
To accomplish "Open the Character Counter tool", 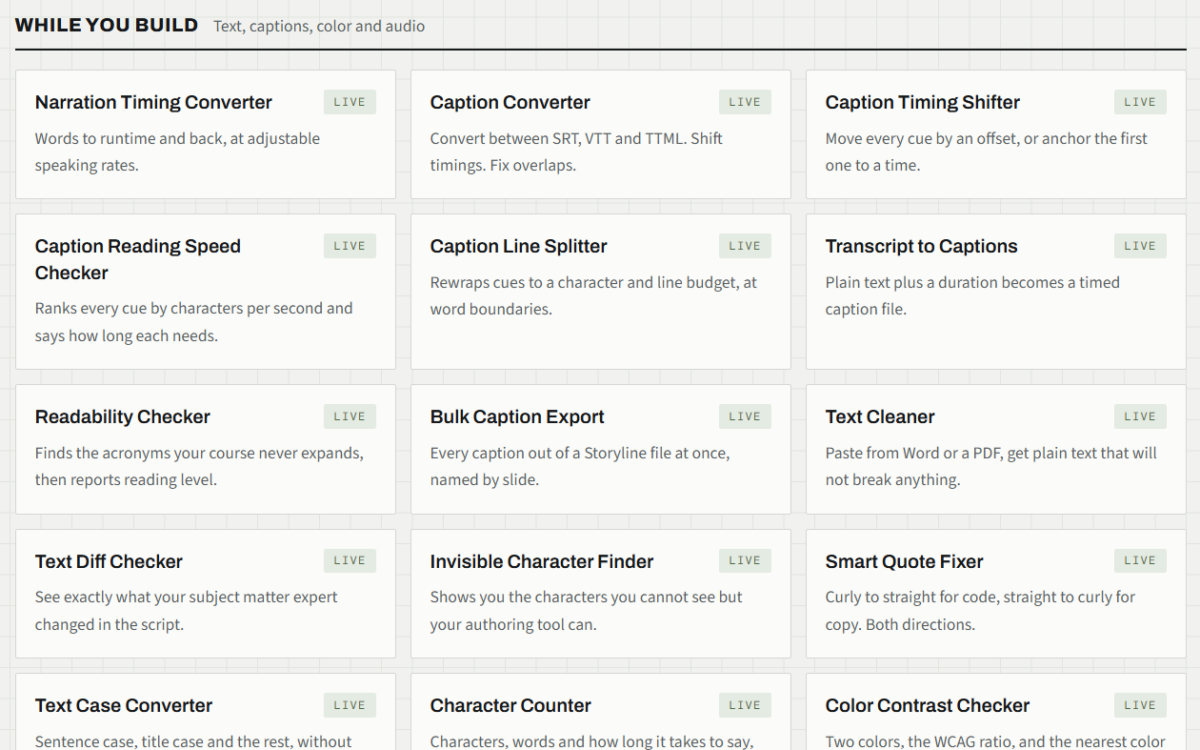I will [601, 712].
